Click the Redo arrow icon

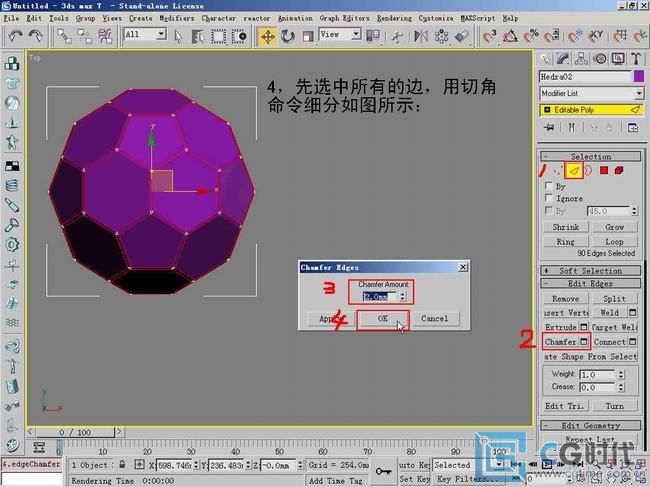pos(36,36)
